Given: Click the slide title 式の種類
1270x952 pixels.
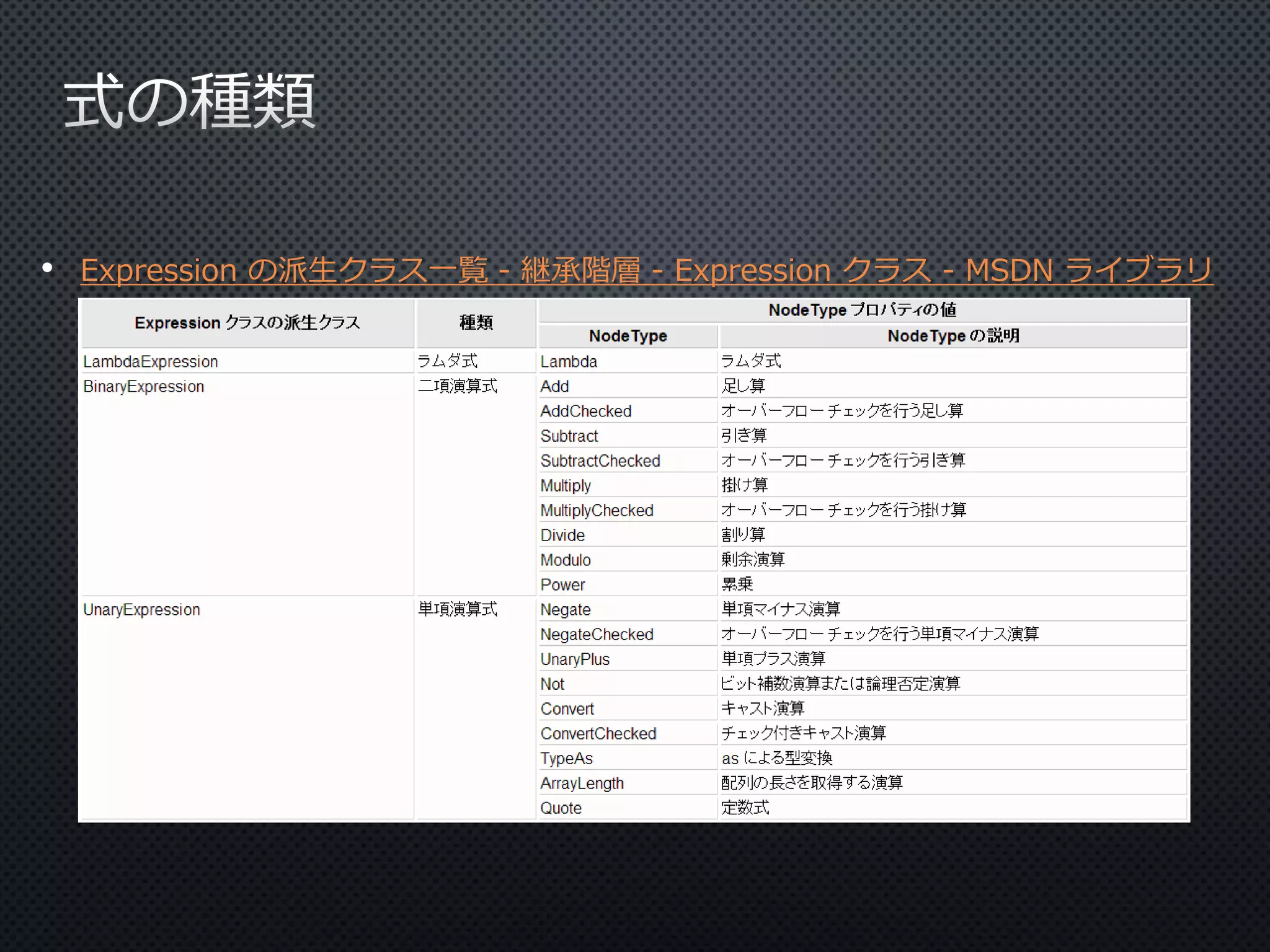Looking at the screenshot, I should tap(190, 100).
